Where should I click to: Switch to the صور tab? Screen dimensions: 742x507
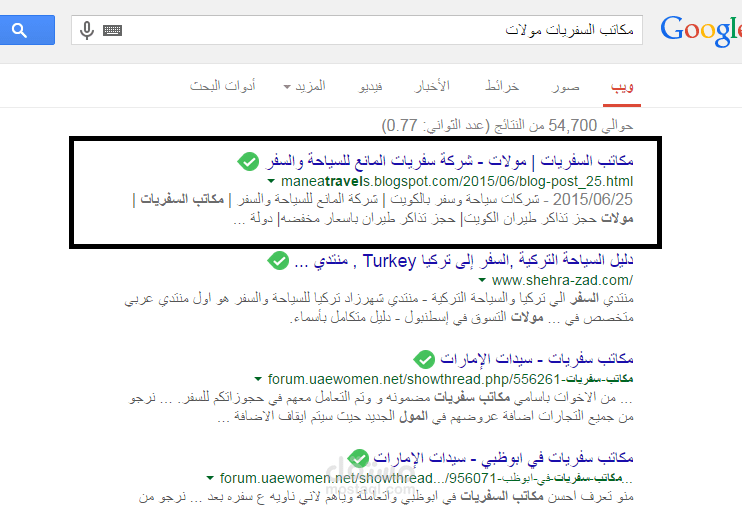[565, 87]
